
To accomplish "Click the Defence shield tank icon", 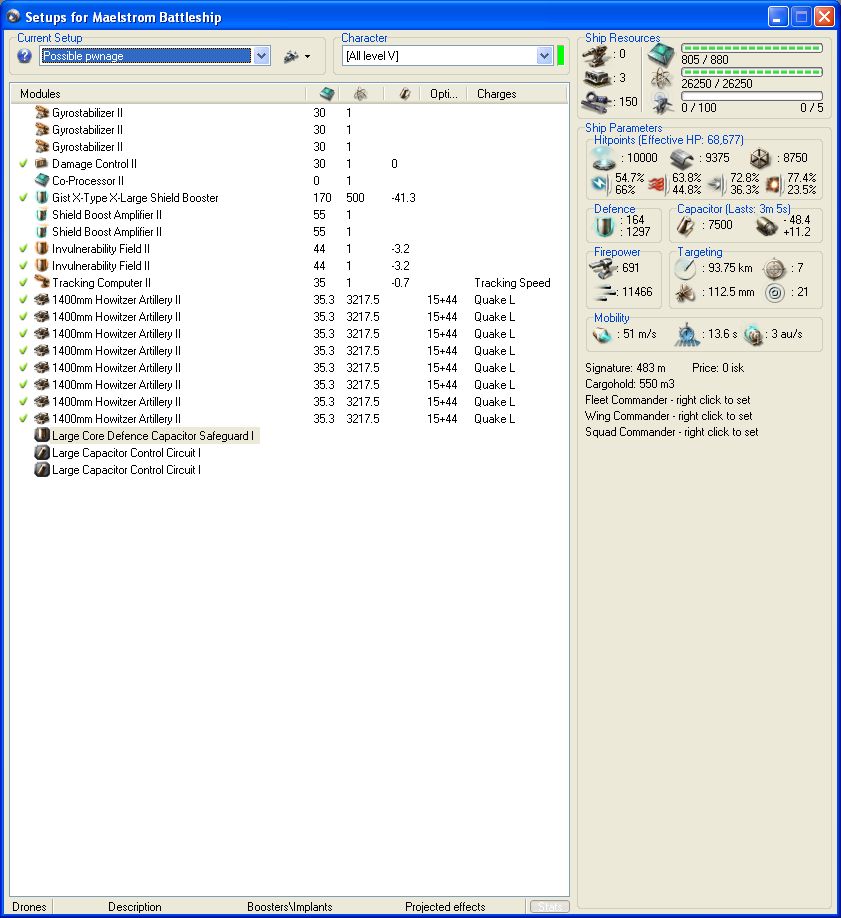I will (x=604, y=226).
